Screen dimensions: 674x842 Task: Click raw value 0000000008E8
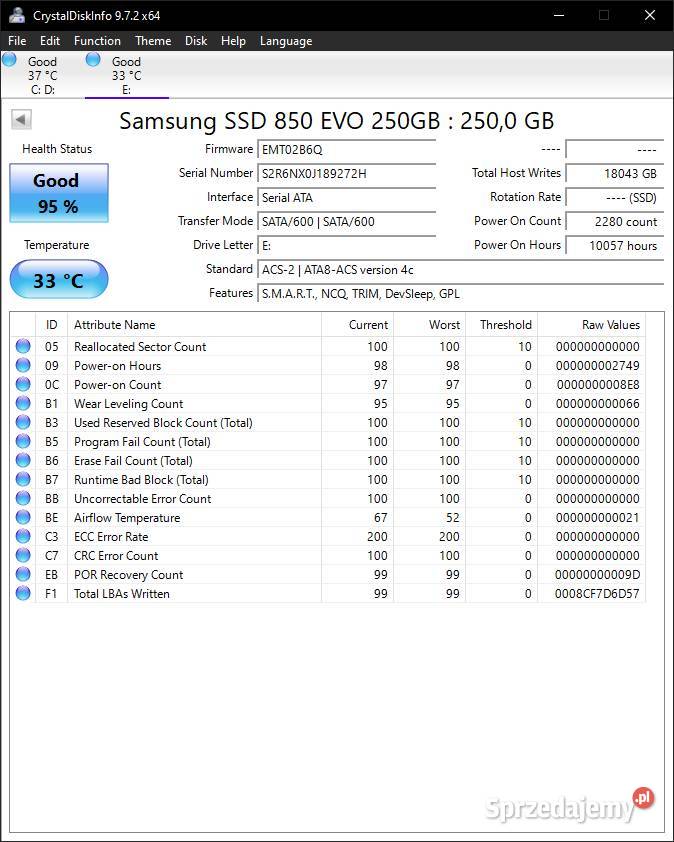598,385
